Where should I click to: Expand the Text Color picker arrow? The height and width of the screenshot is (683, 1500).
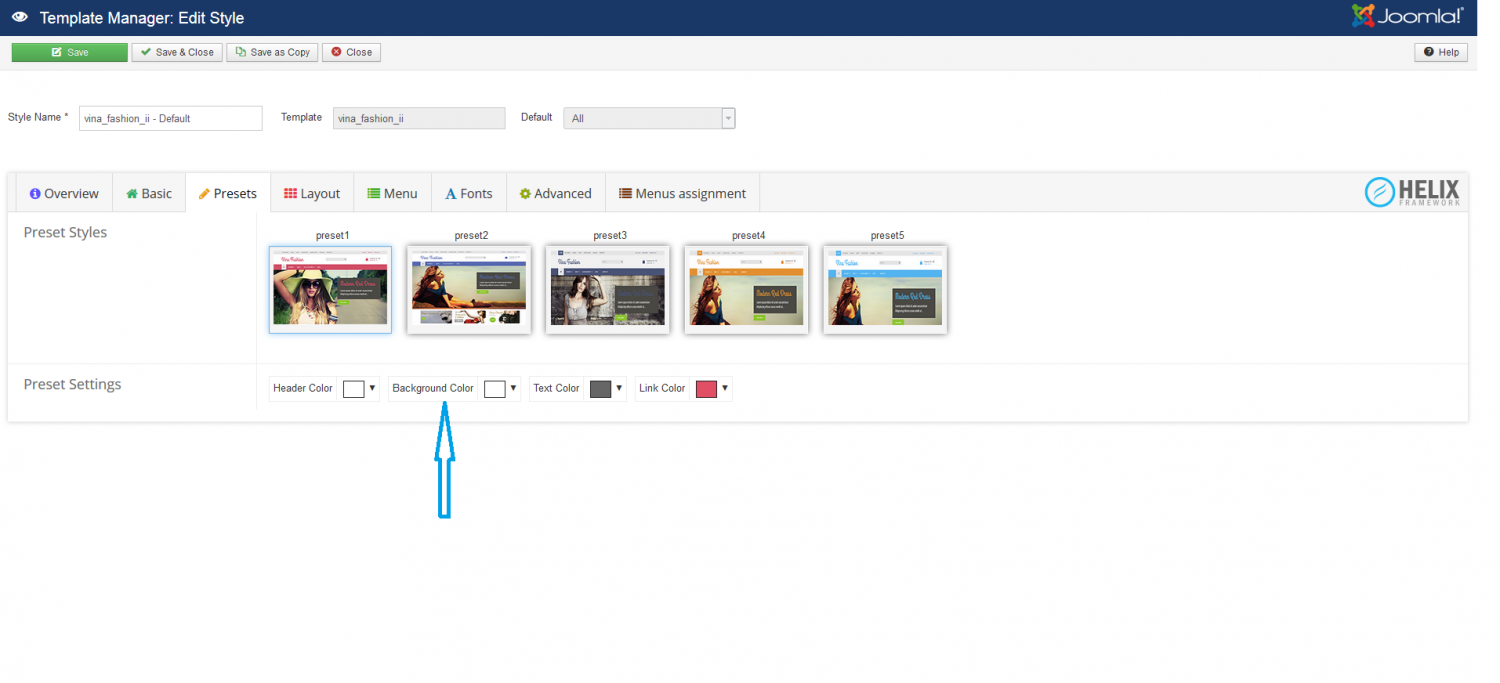pos(620,388)
